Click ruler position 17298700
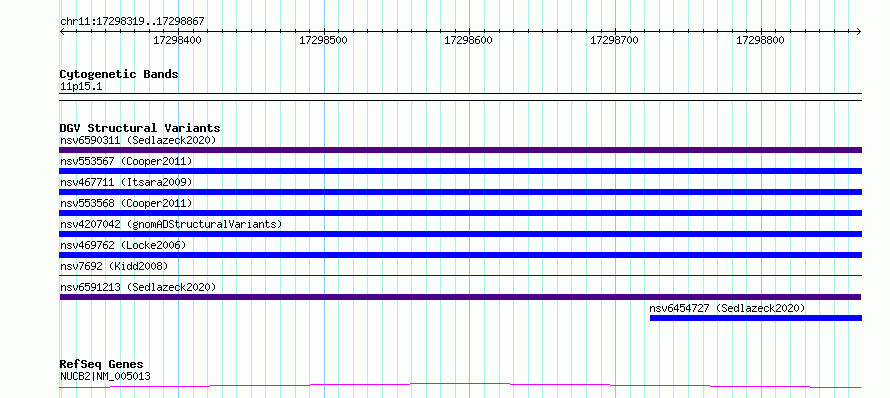 [615, 40]
